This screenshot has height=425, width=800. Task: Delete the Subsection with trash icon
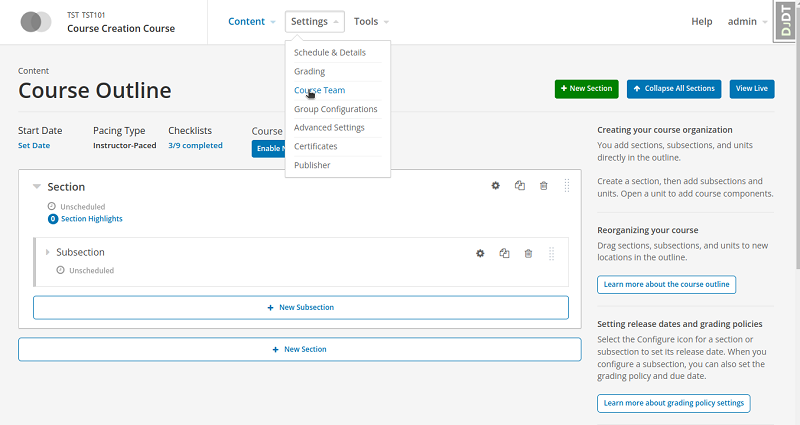pos(528,254)
